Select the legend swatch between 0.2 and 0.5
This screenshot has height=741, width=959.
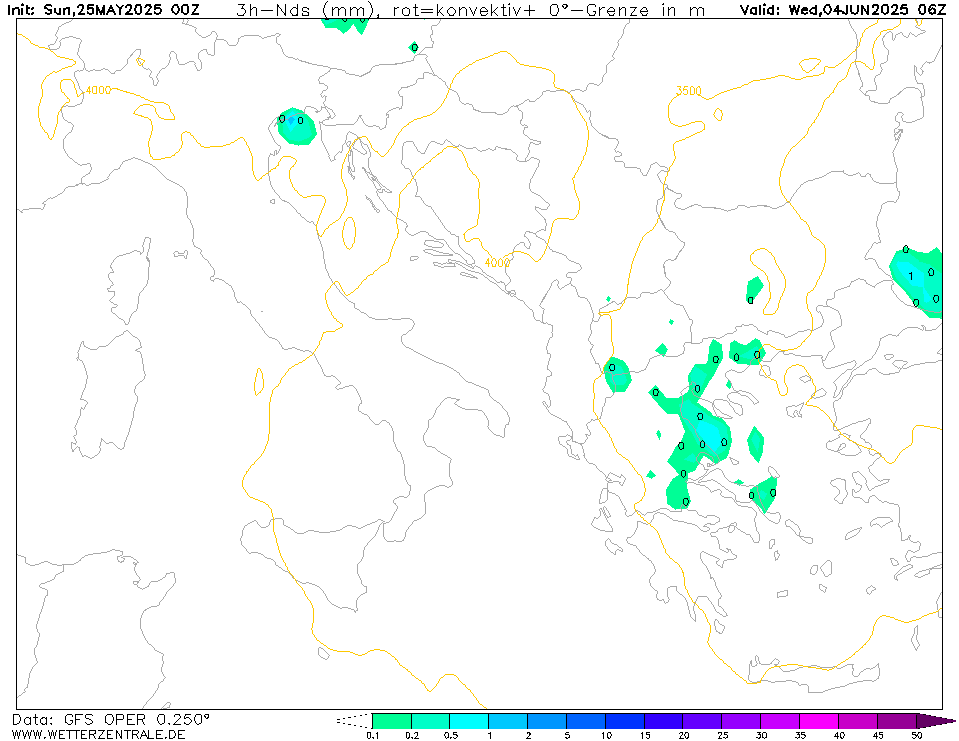point(431,721)
